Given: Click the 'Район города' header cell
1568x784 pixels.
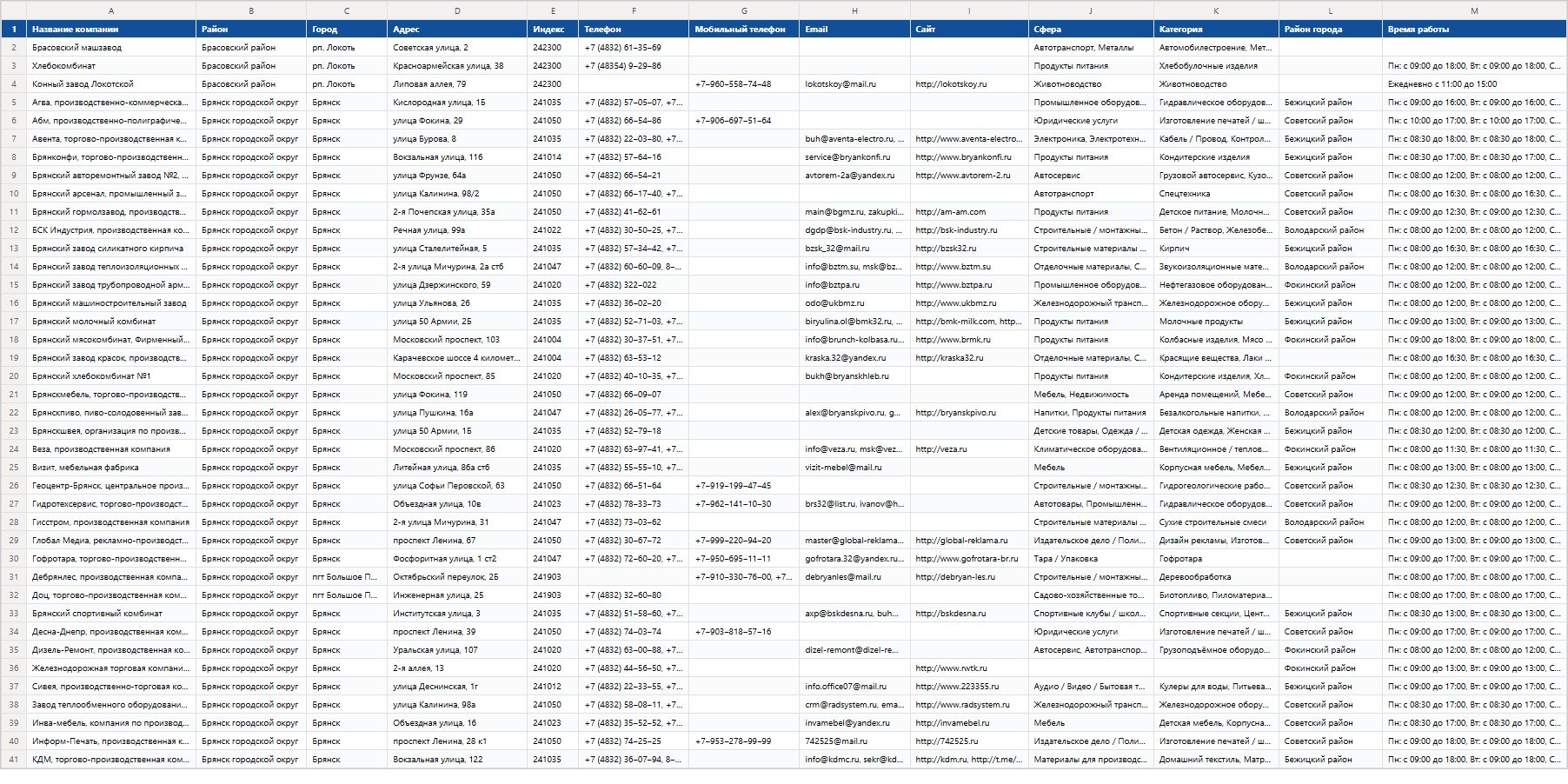Looking at the screenshot, I should point(1331,29).
